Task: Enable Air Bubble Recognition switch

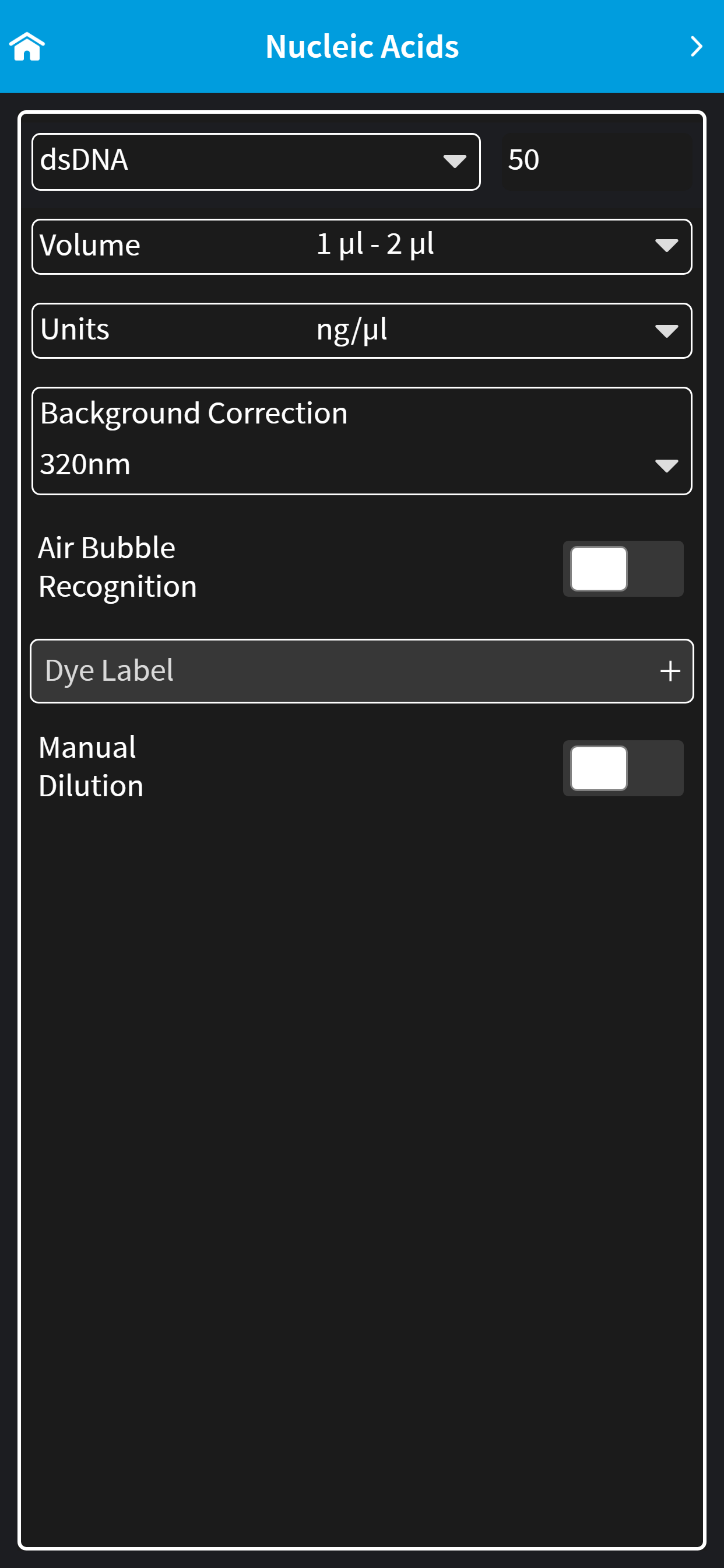Action: click(623, 569)
